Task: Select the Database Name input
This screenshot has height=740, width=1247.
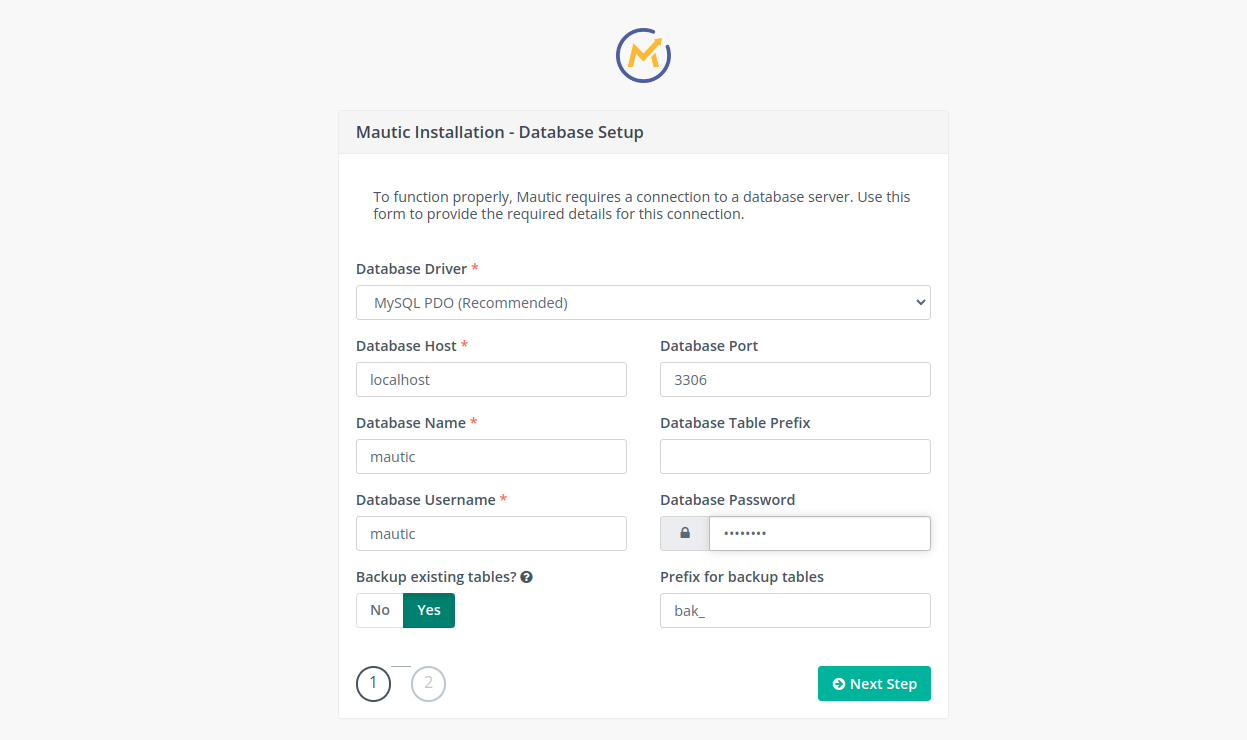Action: (491, 457)
